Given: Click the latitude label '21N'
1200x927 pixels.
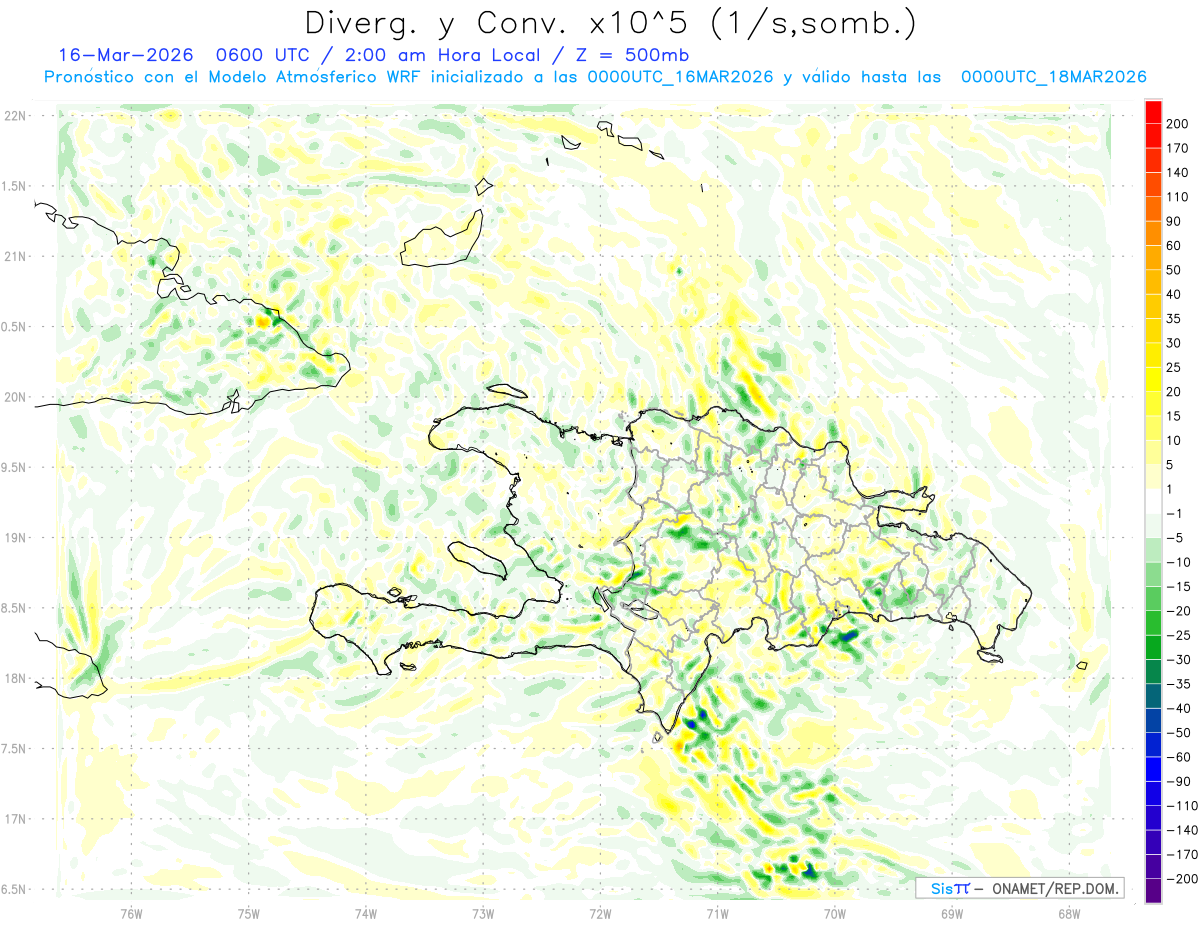Looking at the screenshot, I should [x=14, y=256].
